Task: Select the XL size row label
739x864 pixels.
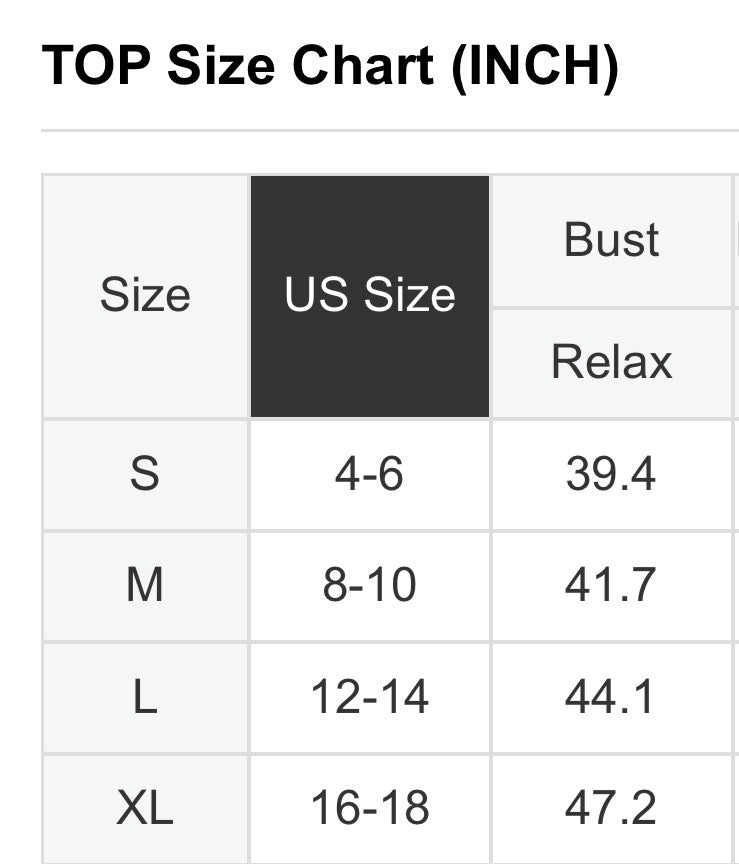Action: [145, 808]
